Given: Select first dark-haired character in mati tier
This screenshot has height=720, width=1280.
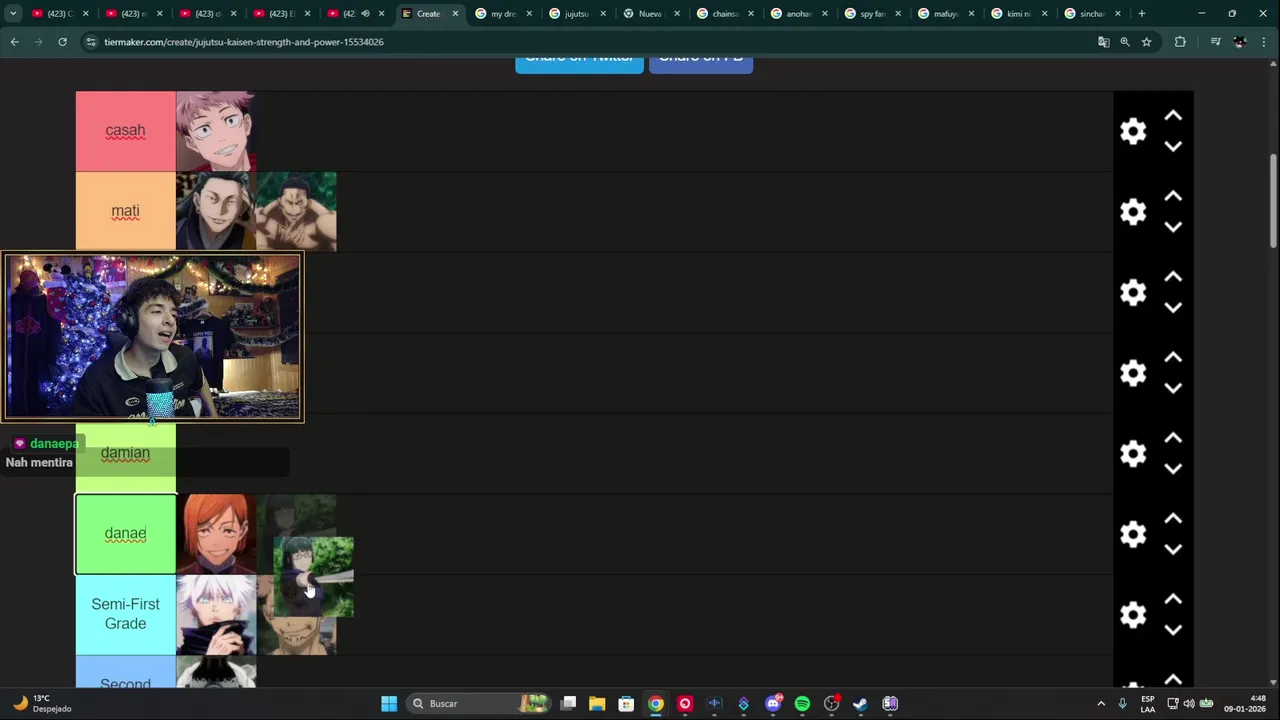Looking at the screenshot, I should coord(216,212).
